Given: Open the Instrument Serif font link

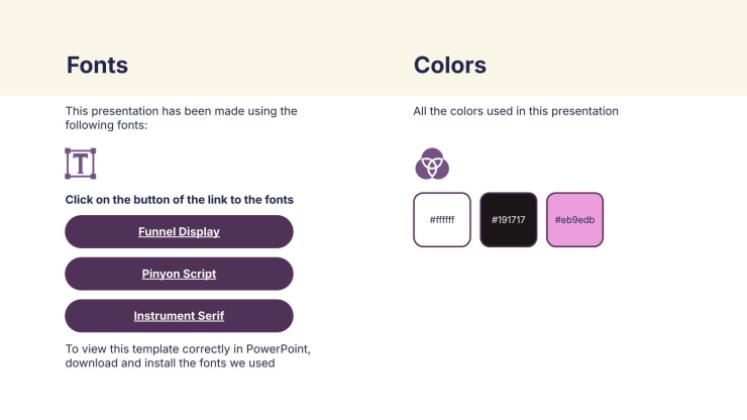Looking at the screenshot, I should click(179, 316).
